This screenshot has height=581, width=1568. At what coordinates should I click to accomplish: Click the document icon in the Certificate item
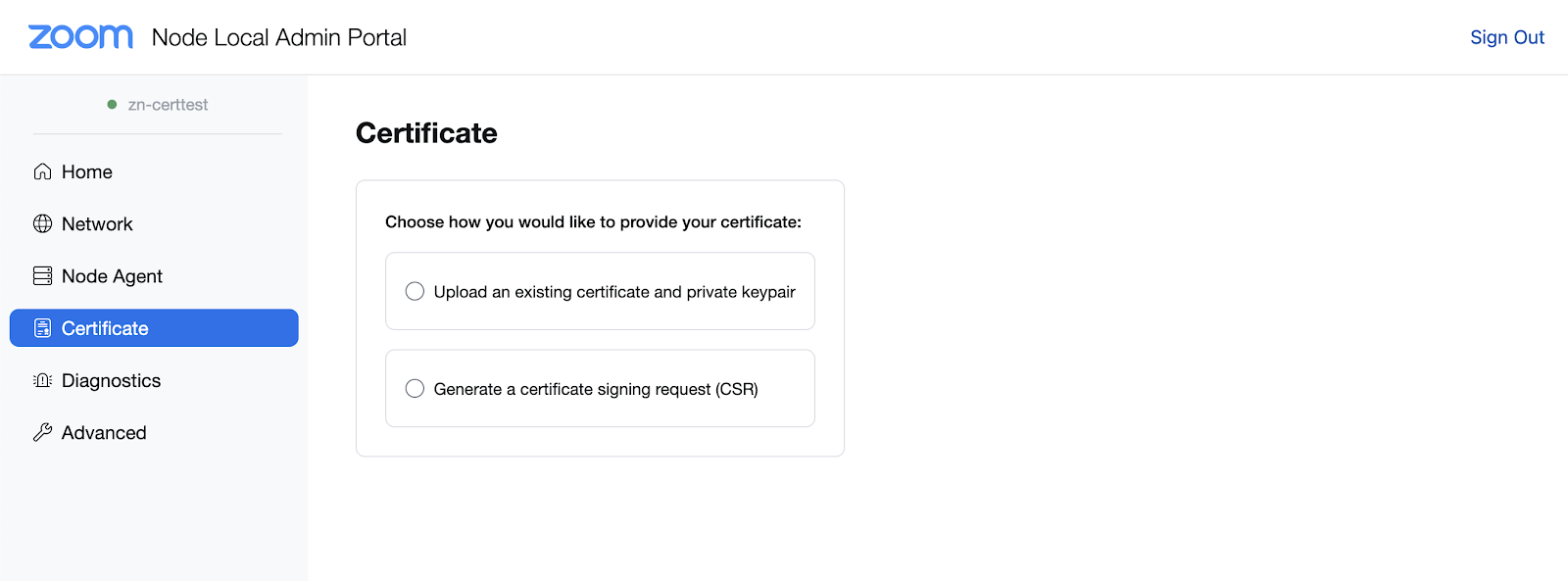point(42,328)
